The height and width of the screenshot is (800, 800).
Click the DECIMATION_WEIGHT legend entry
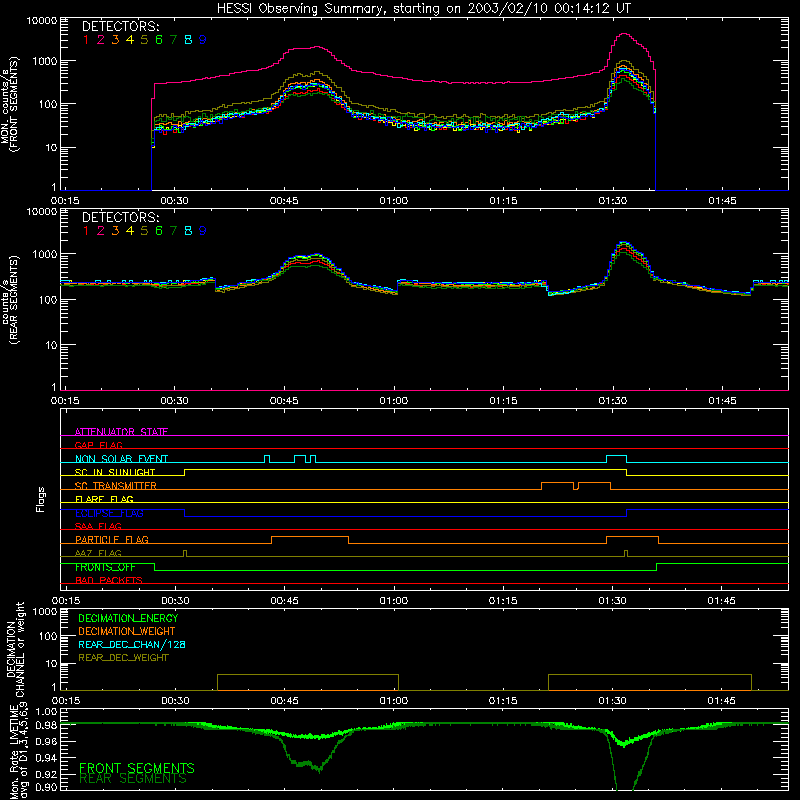[127, 631]
